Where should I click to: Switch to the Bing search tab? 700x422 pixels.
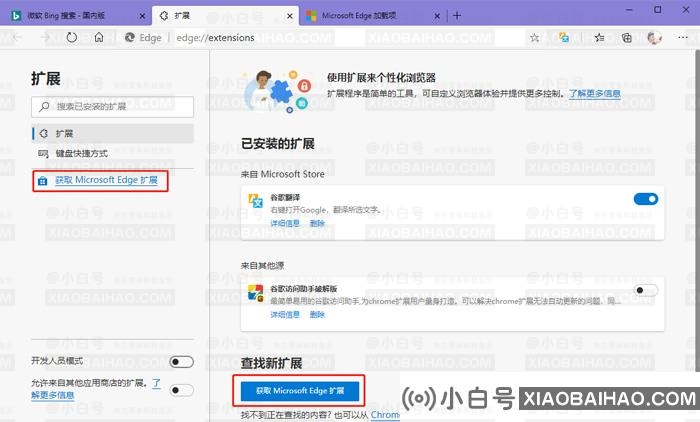coord(74,16)
